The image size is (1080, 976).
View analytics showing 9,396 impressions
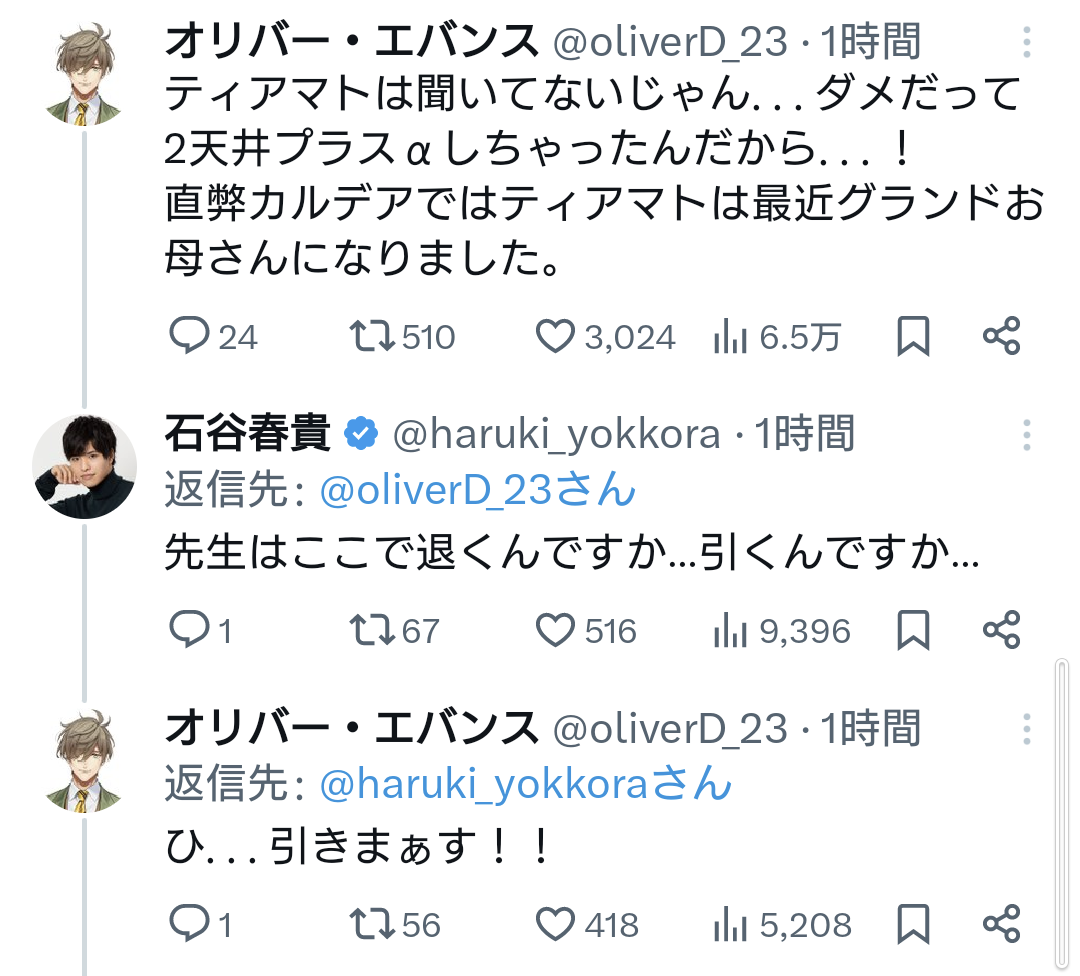click(733, 630)
